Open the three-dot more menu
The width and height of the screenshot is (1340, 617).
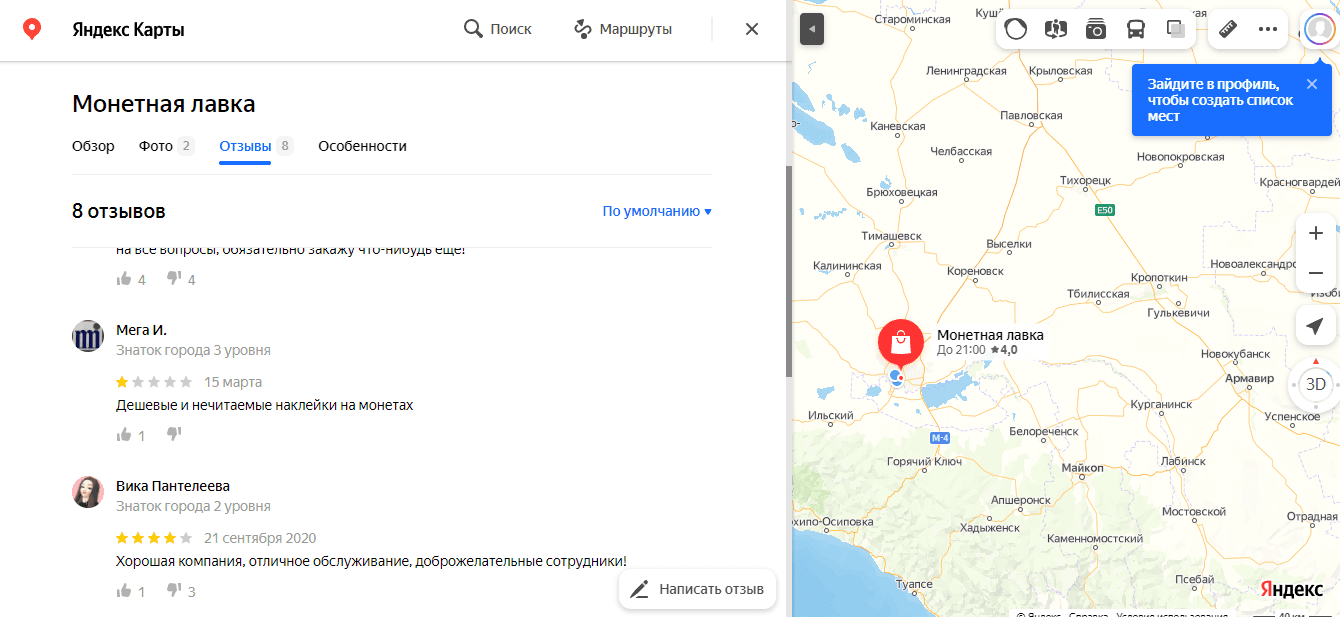click(1268, 29)
